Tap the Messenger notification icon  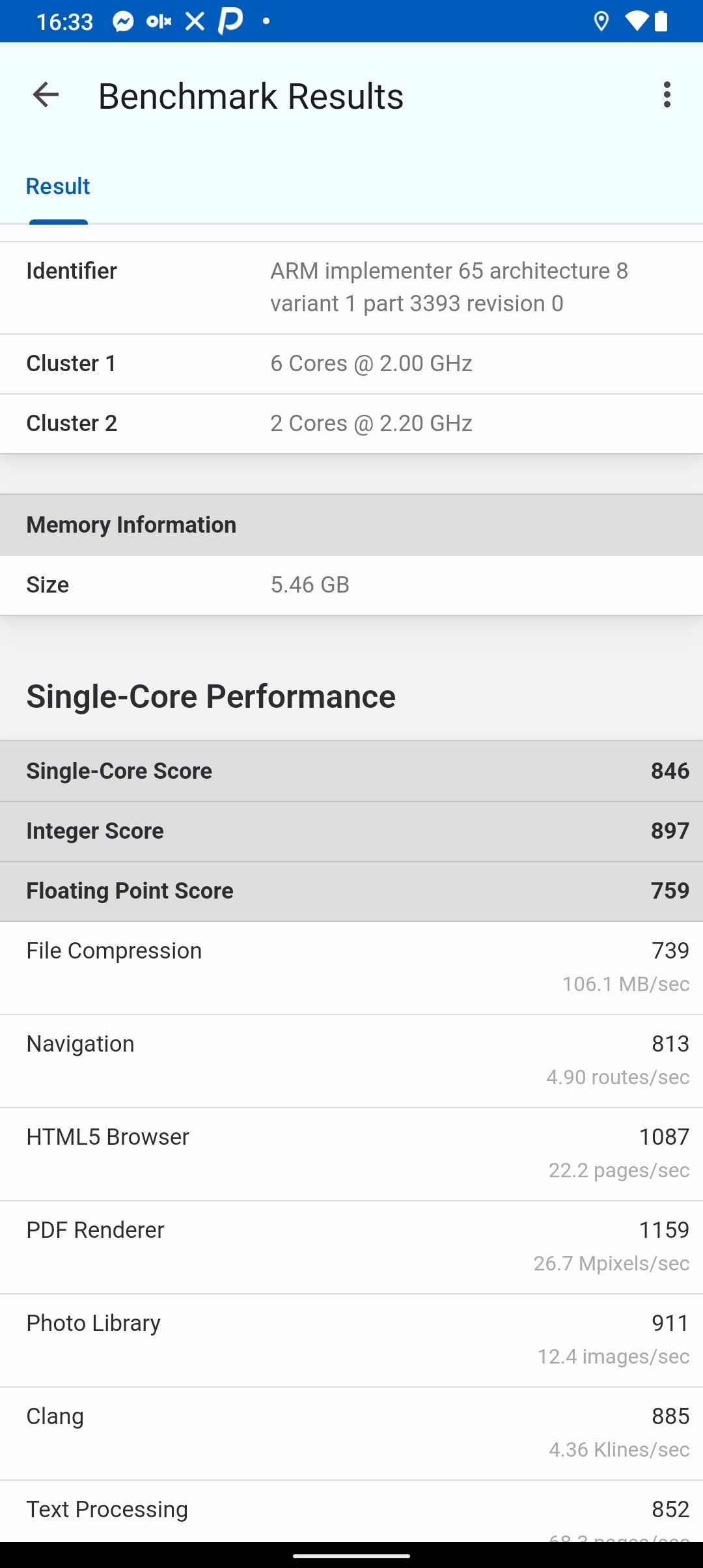(x=123, y=21)
